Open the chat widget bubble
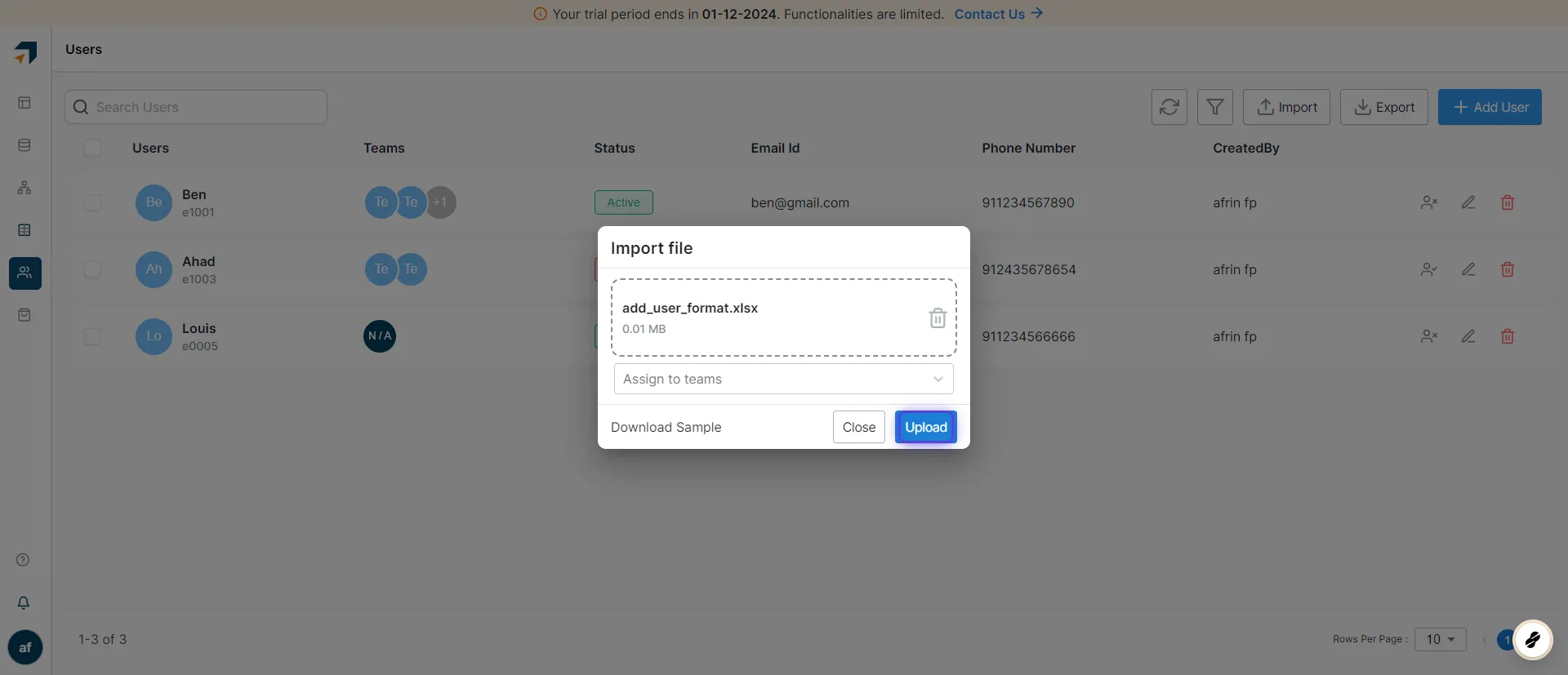The width and height of the screenshot is (1568, 675). click(x=1532, y=640)
